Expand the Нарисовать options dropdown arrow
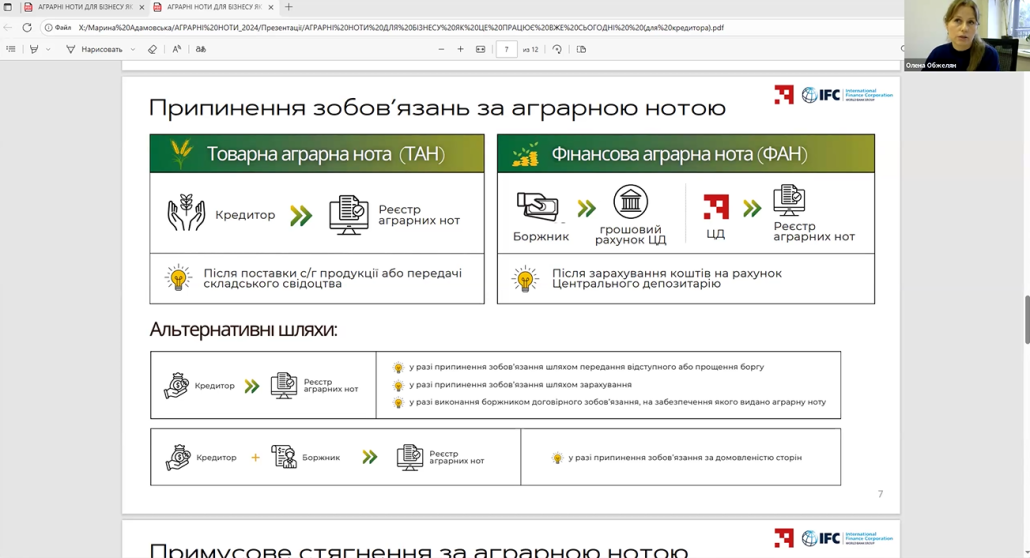This screenshot has width=1030, height=558. [133, 49]
